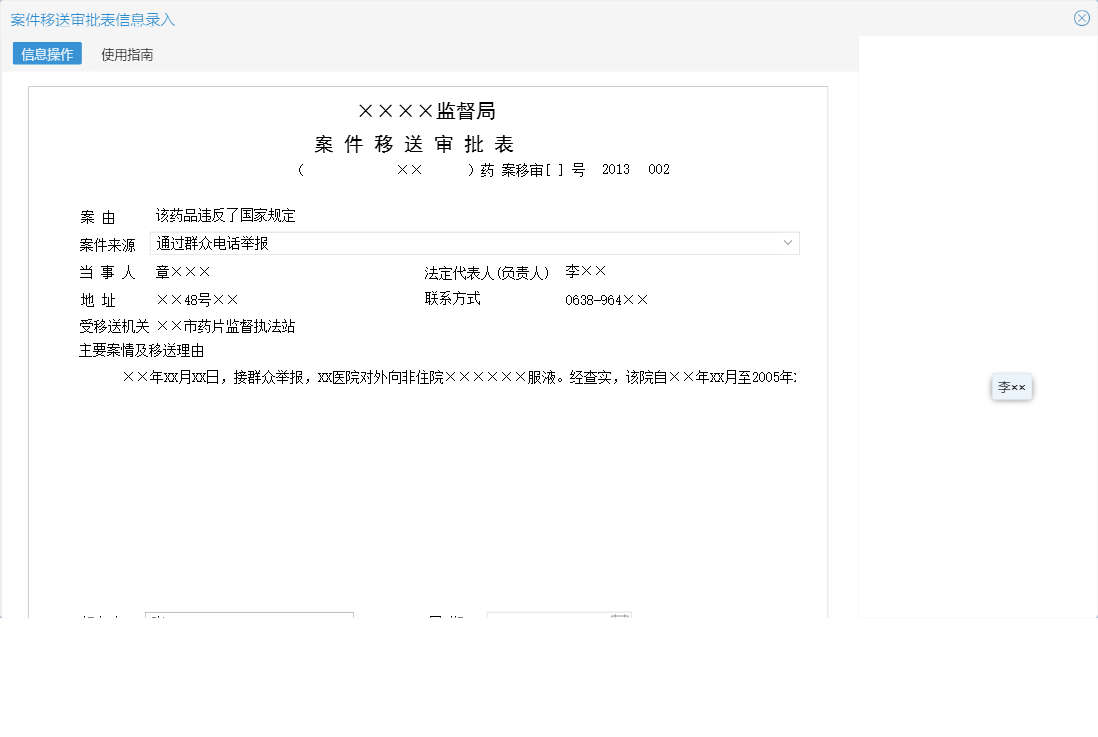Edit the 当事人 value 章×××

184,270
